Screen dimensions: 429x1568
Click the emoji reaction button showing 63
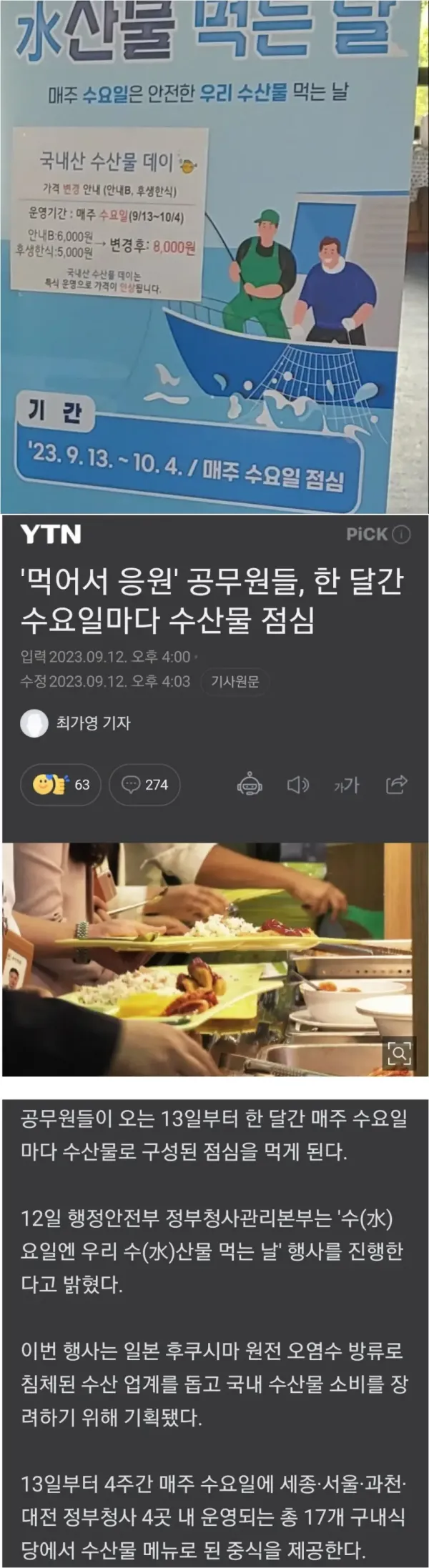(x=61, y=784)
